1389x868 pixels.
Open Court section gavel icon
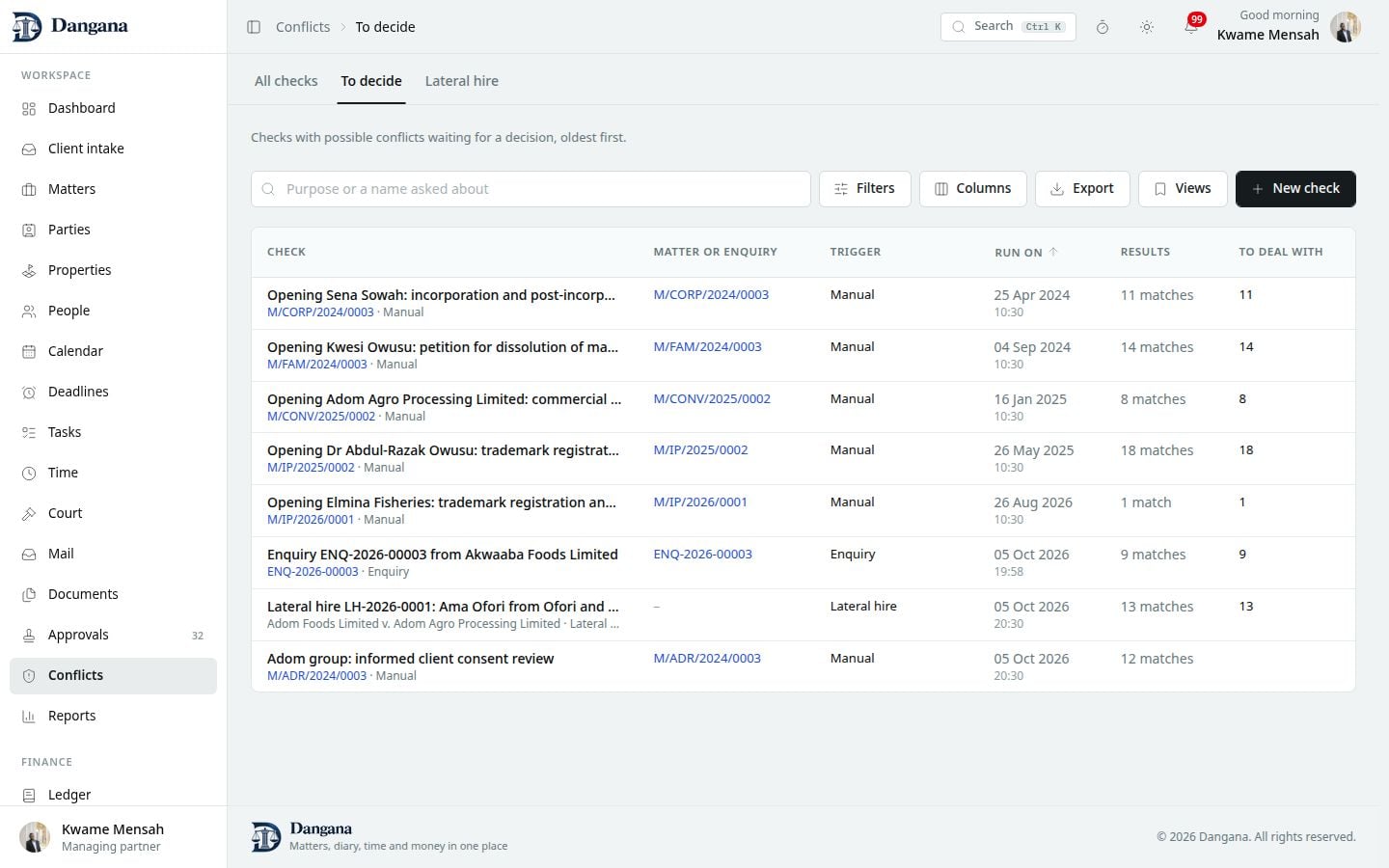tap(29, 514)
